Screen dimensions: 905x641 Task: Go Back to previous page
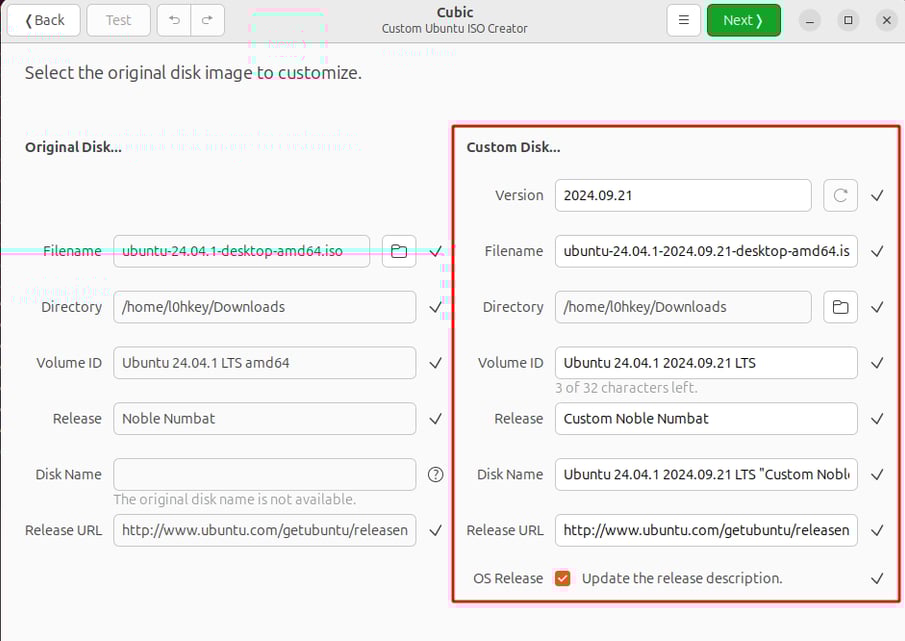(x=45, y=20)
